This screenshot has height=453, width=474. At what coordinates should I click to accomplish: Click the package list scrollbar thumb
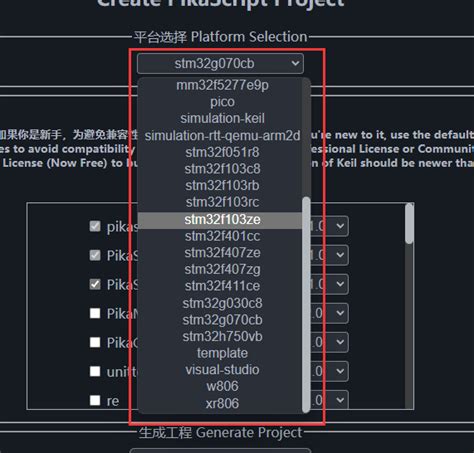(x=409, y=223)
